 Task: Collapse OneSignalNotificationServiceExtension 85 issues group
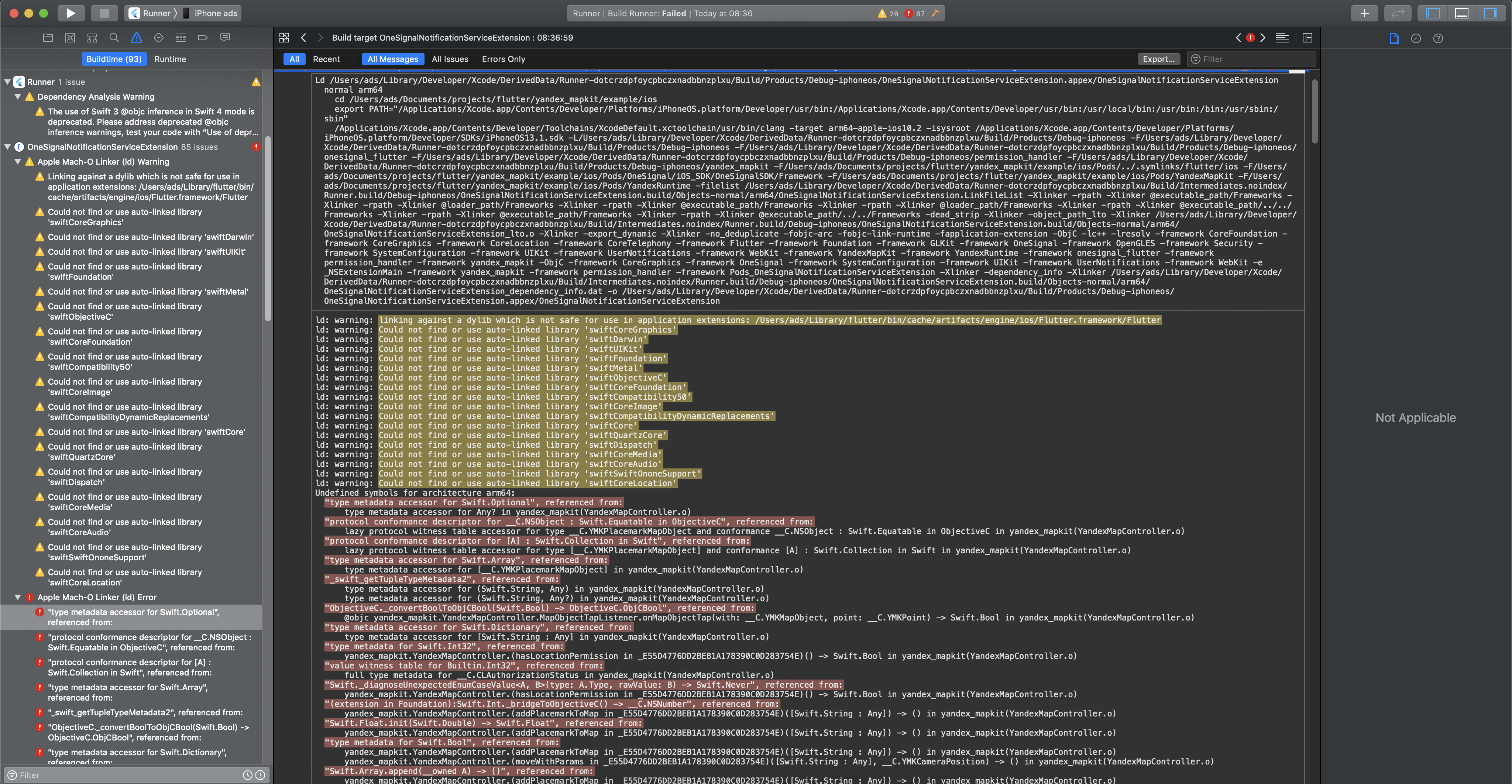(8, 147)
